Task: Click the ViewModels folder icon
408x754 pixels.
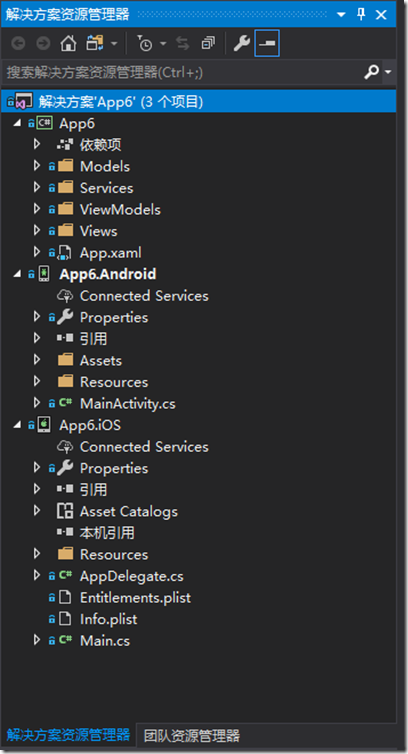Action: pos(65,209)
